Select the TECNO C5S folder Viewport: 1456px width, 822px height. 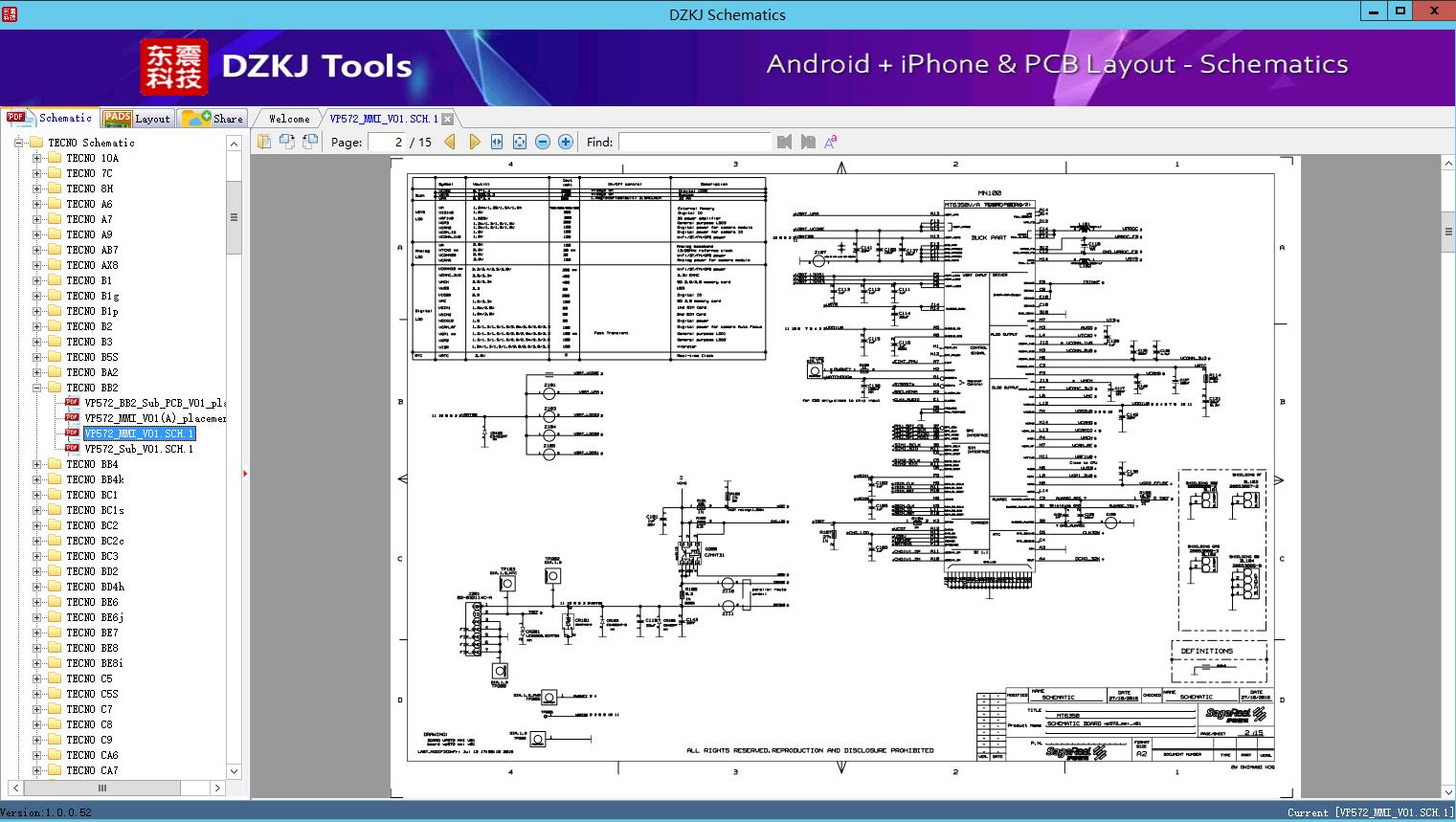[92, 694]
